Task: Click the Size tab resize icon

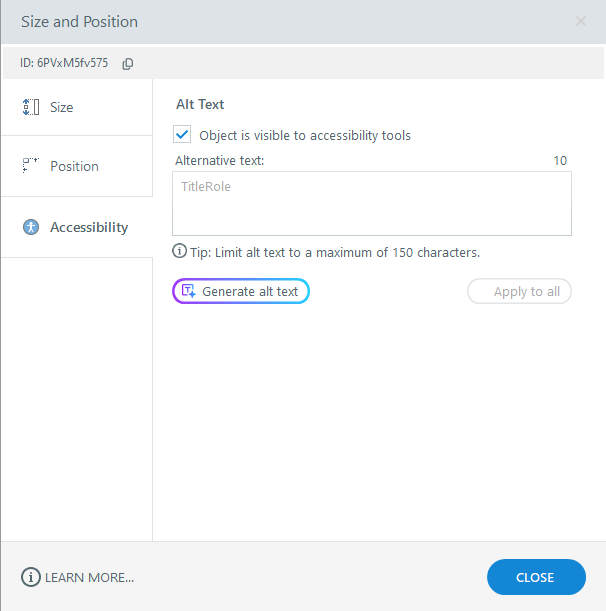Action: click(x=30, y=107)
